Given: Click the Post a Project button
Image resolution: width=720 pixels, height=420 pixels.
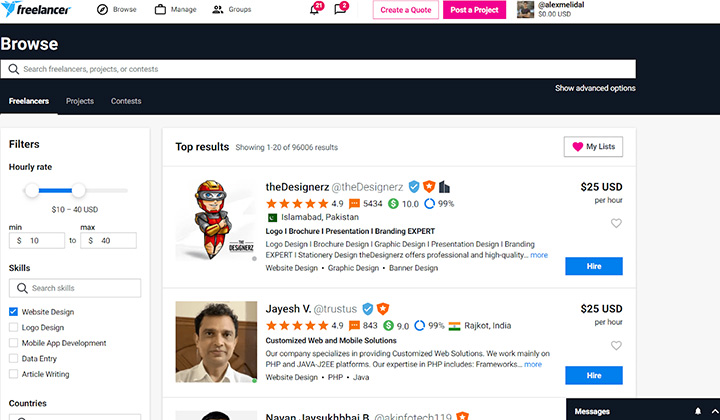Looking at the screenshot, I should [x=474, y=10].
